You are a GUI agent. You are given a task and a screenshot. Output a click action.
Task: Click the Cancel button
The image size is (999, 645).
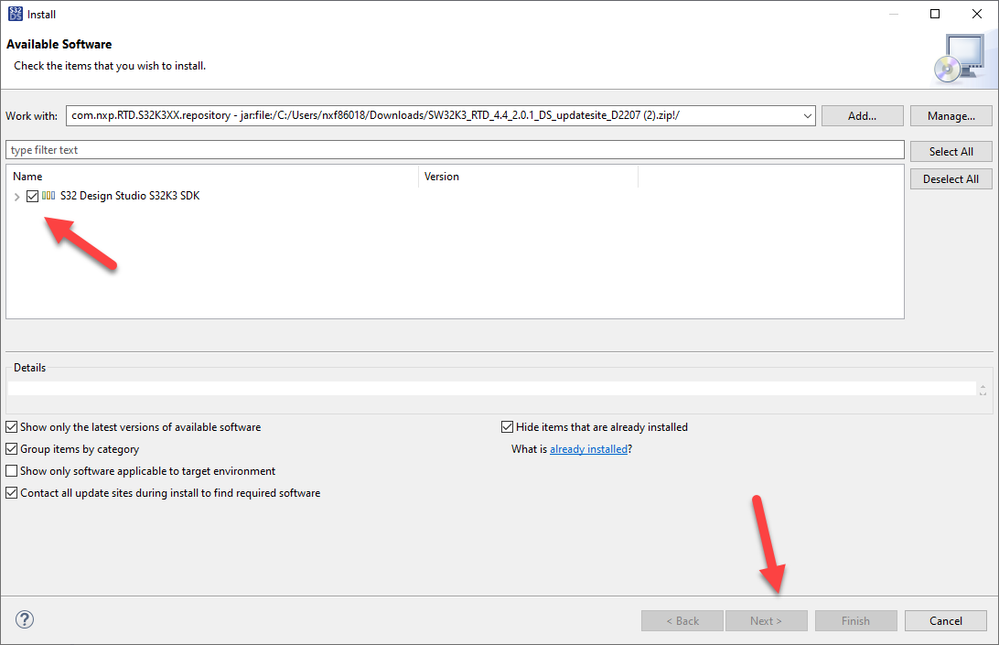[945, 621]
